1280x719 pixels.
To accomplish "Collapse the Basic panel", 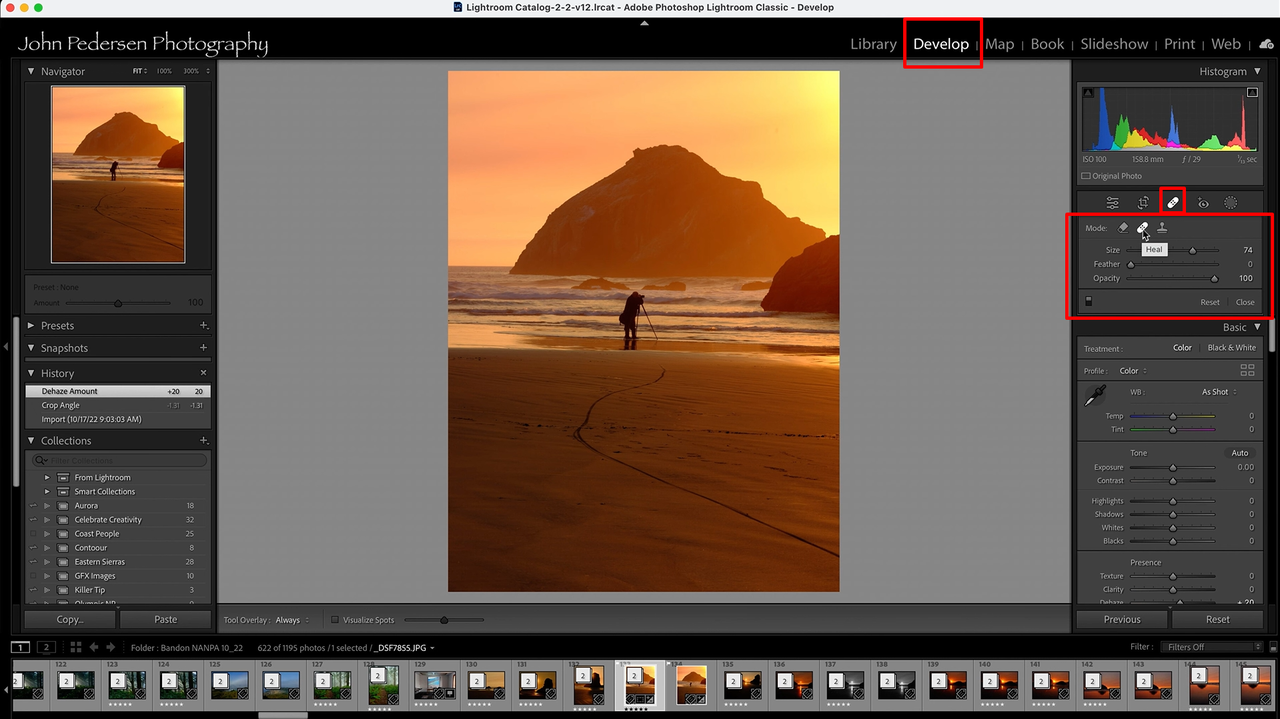I will tap(1257, 327).
